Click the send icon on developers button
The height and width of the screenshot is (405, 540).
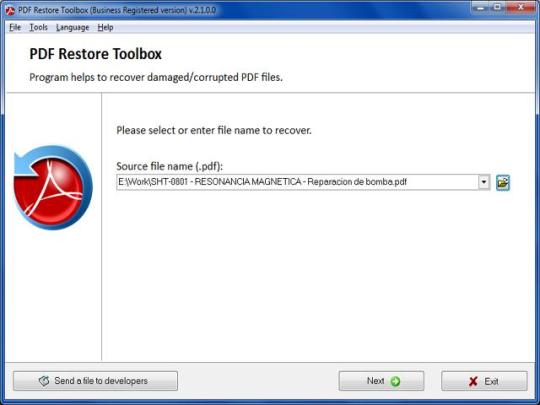[44, 381]
